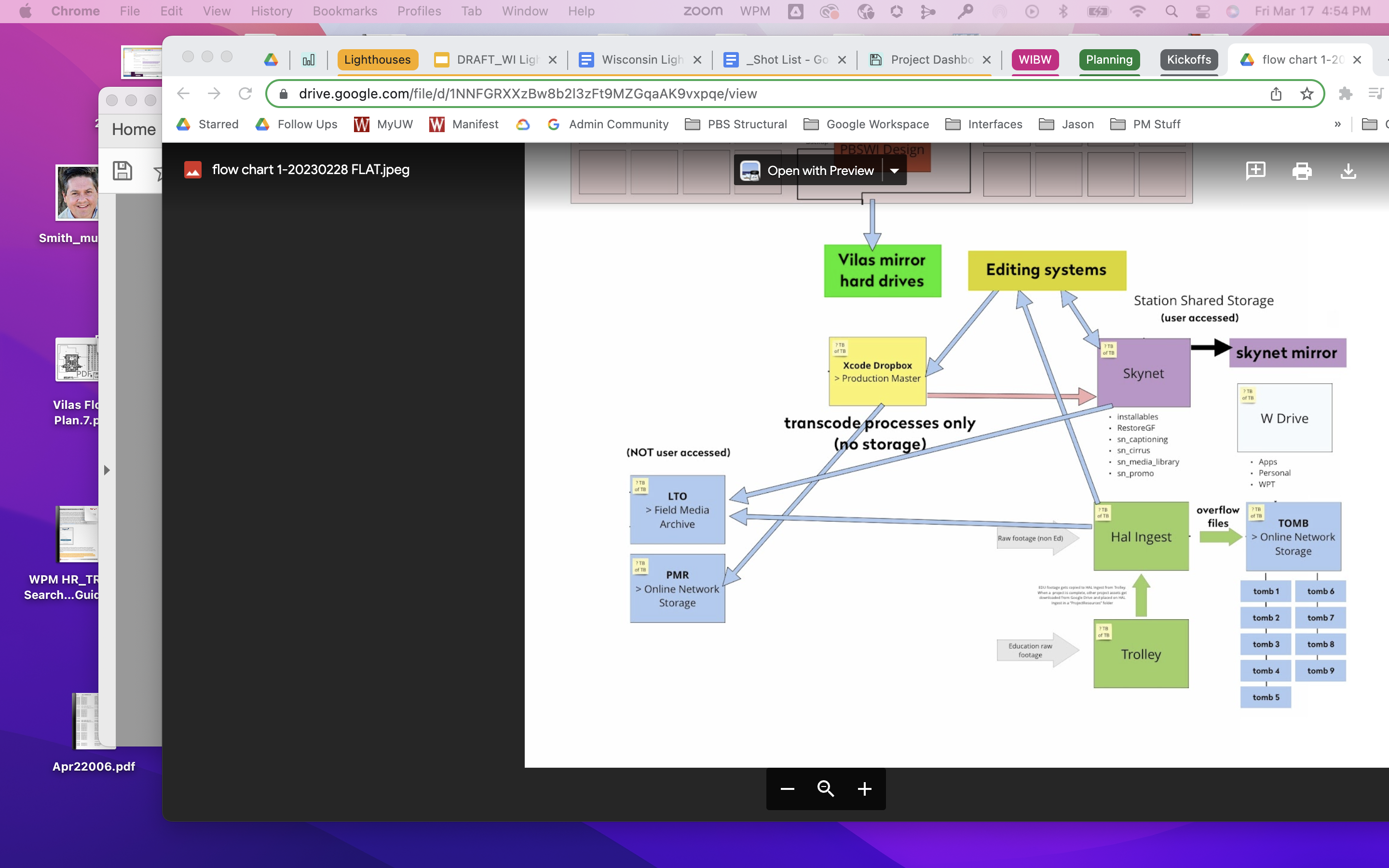Image resolution: width=1389 pixels, height=868 pixels.
Task: Open the Follow Ups bookmark
Action: 296,124
